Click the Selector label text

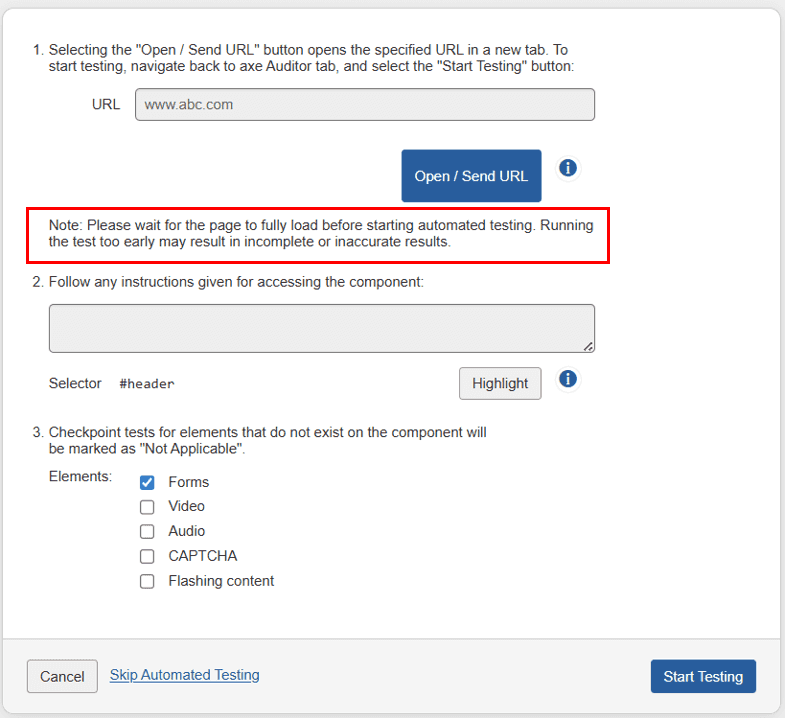[x=75, y=384]
